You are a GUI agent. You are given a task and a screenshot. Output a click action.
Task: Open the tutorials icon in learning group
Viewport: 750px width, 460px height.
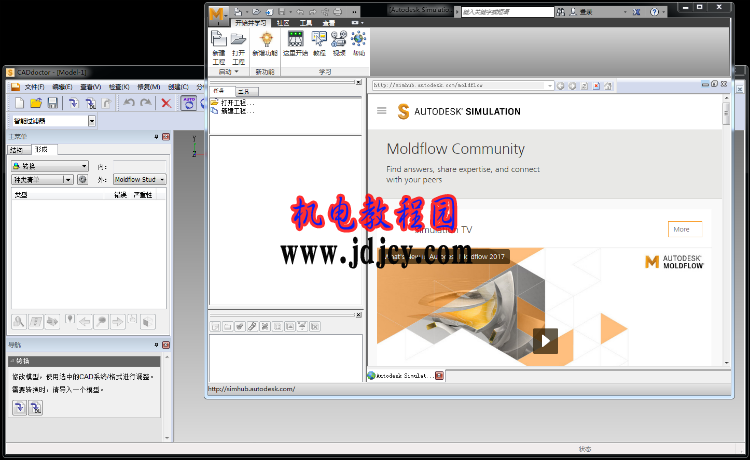pyautogui.click(x=319, y=39)
